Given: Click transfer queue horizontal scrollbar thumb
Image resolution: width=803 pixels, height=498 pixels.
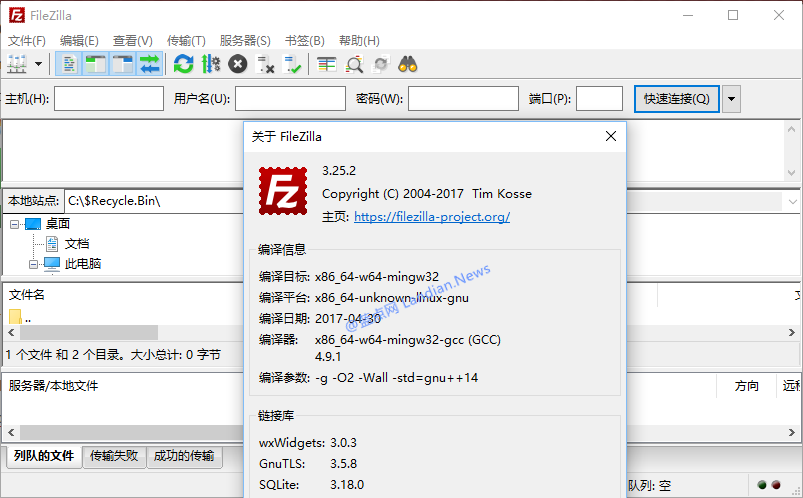Looking at the screenshot, I should [132, 432].
